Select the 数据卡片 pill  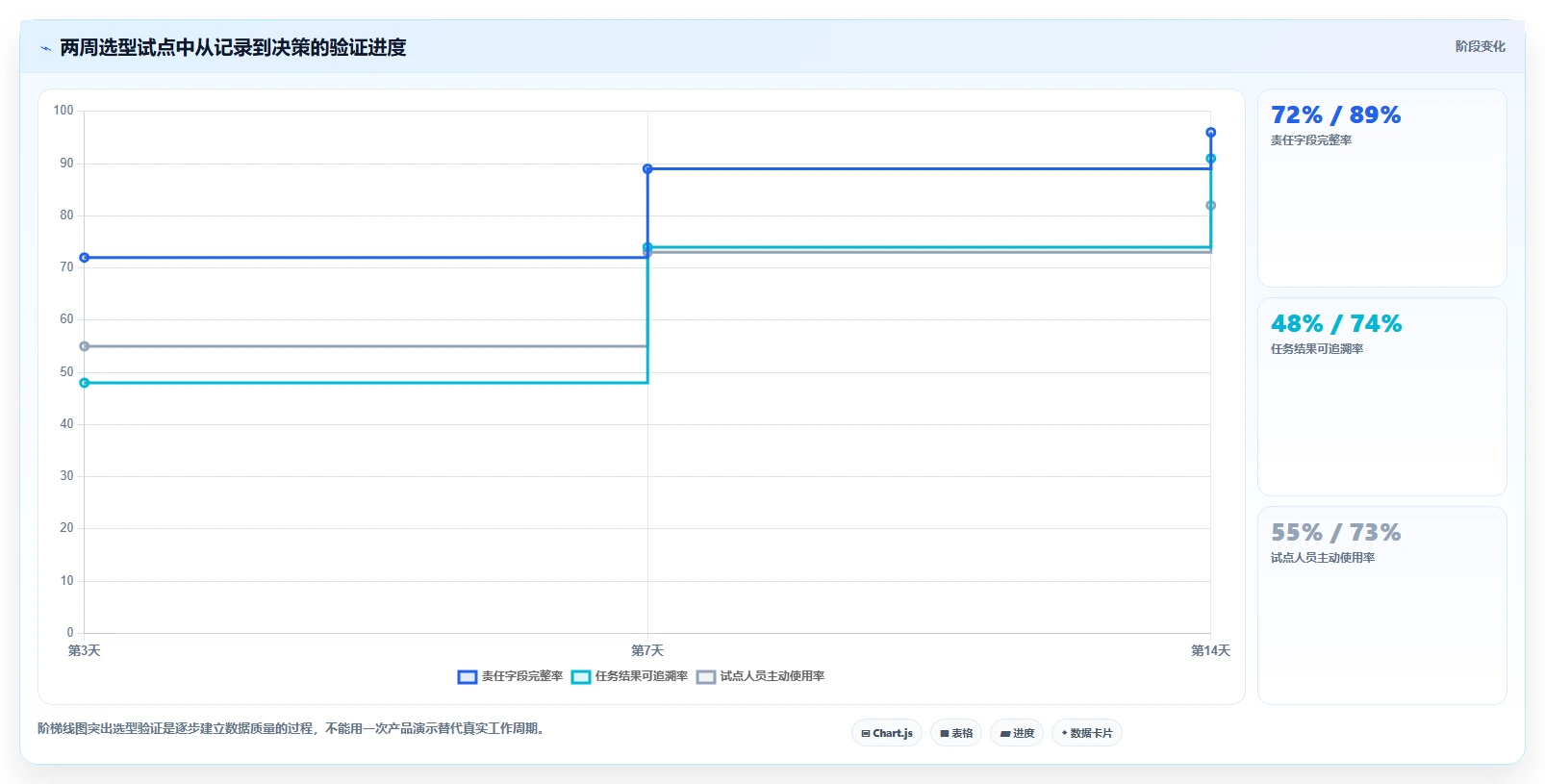coord(1087,733)
